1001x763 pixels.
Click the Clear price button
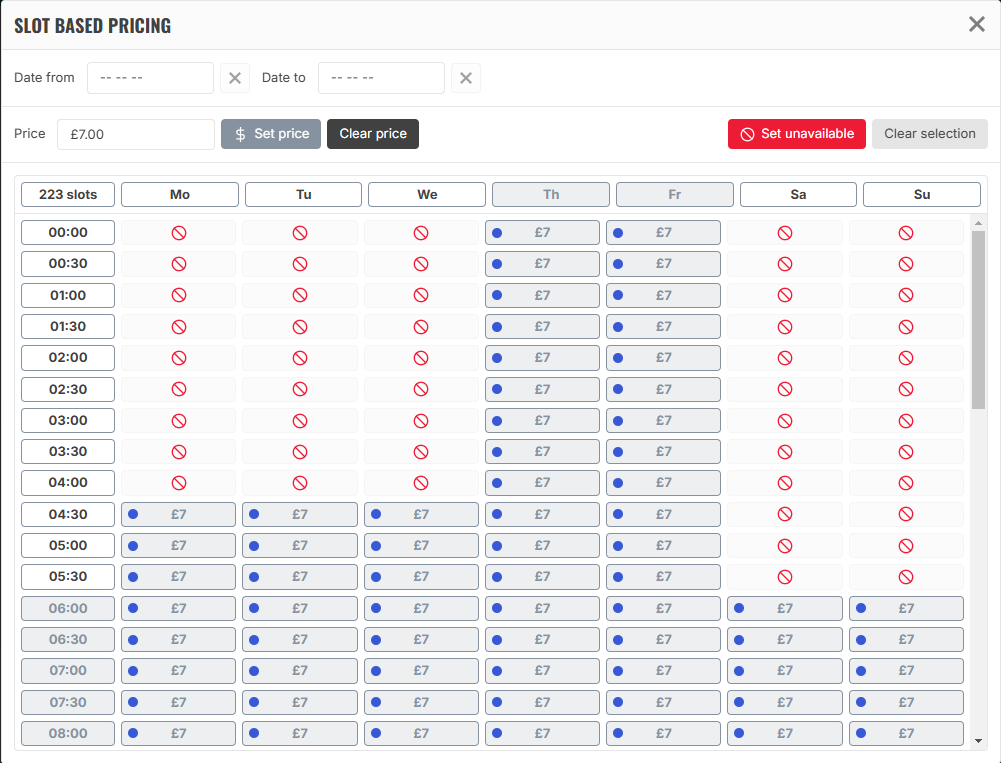(x=373, y=134)
